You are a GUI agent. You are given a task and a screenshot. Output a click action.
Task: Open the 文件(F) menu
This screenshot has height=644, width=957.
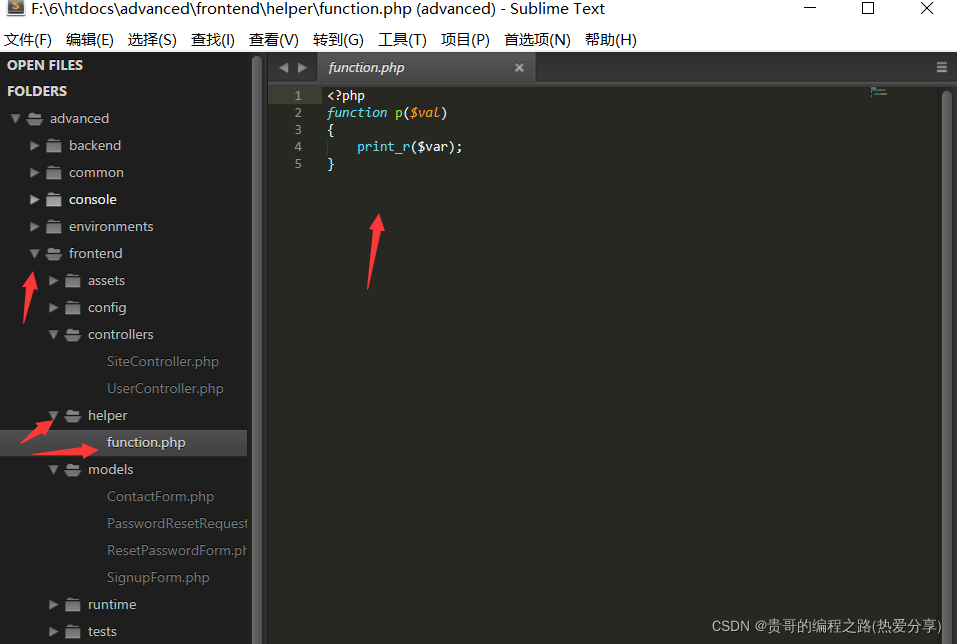(27, 40)
